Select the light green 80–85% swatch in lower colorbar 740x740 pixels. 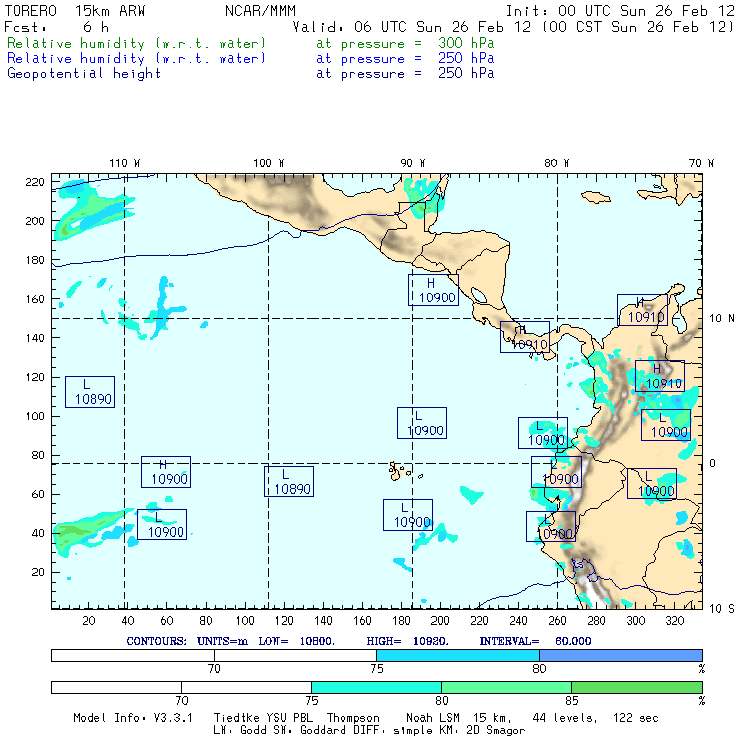tap(506, 687)
